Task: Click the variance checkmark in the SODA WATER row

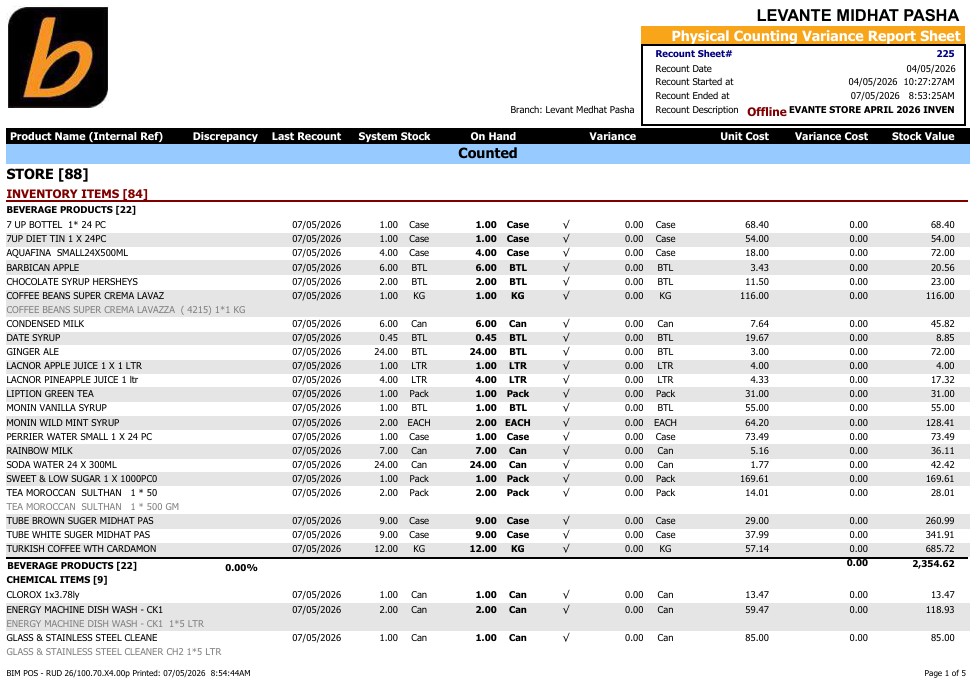Action: 566,465
